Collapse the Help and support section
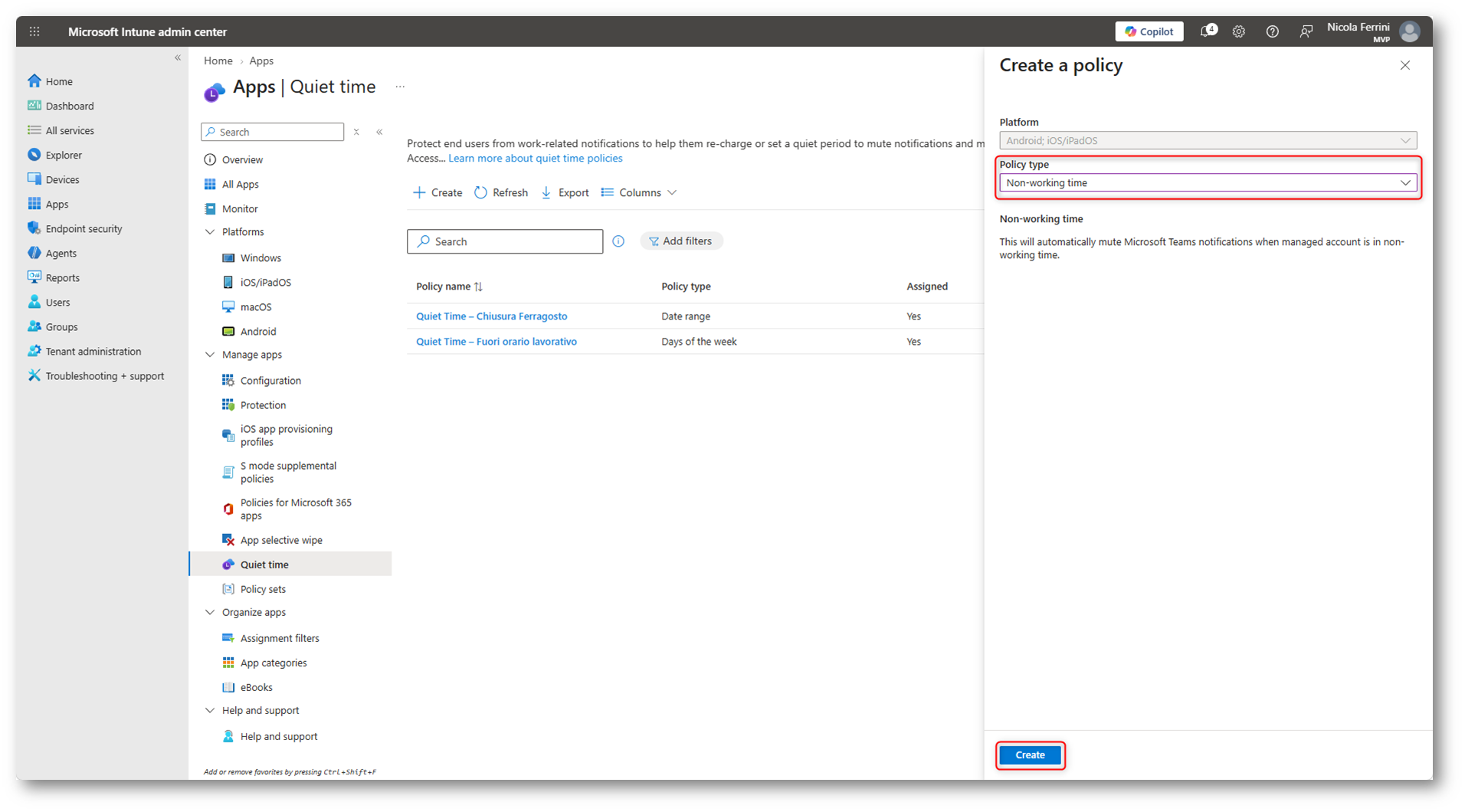Screen dimensions: 1465x812 click(x=210, y=710)
